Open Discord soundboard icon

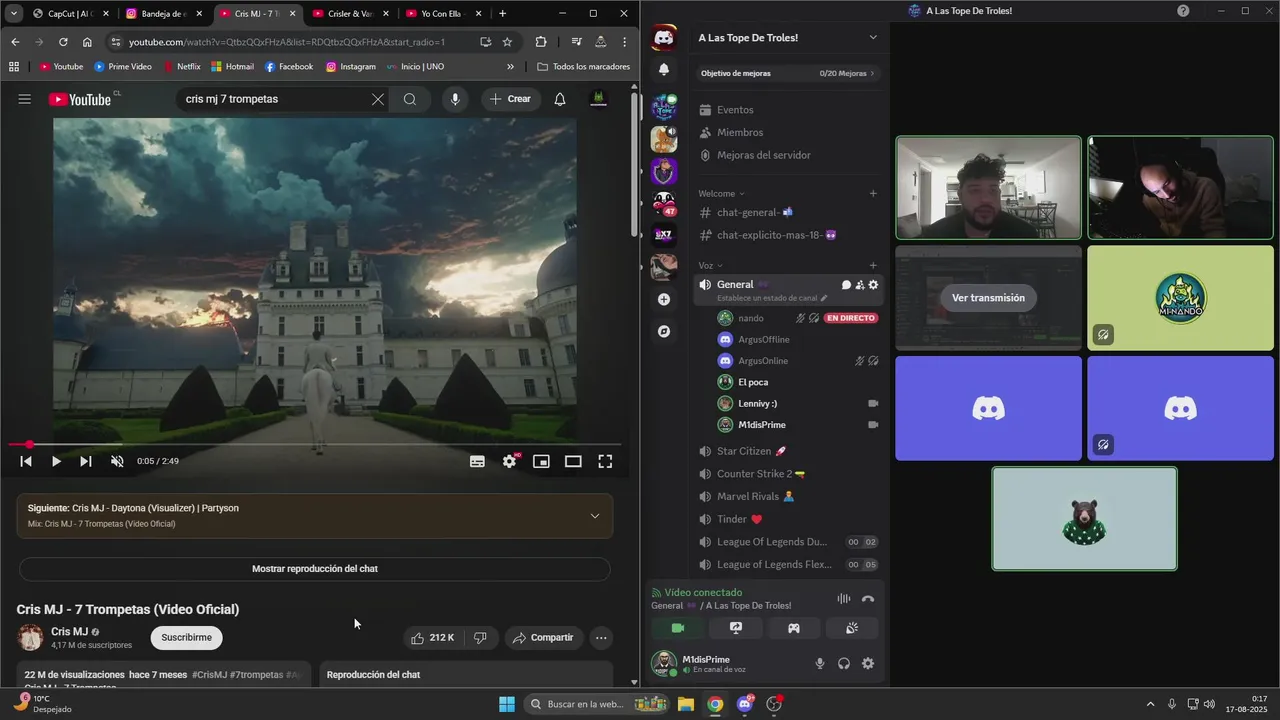[x=852, y=628]
